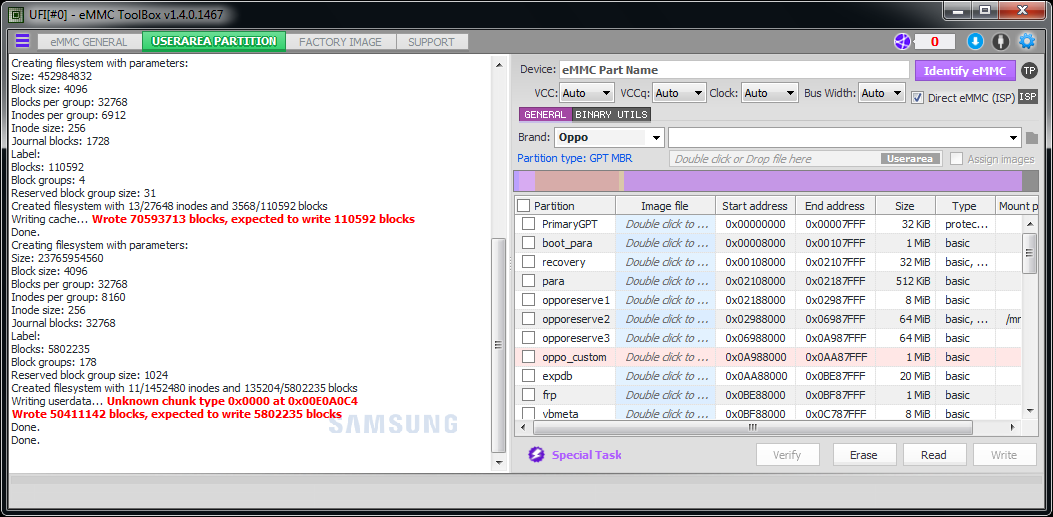This screenshot has height=517, width=1053.
Task: Click the Identify eMMC button
Action: coord(965,70)
